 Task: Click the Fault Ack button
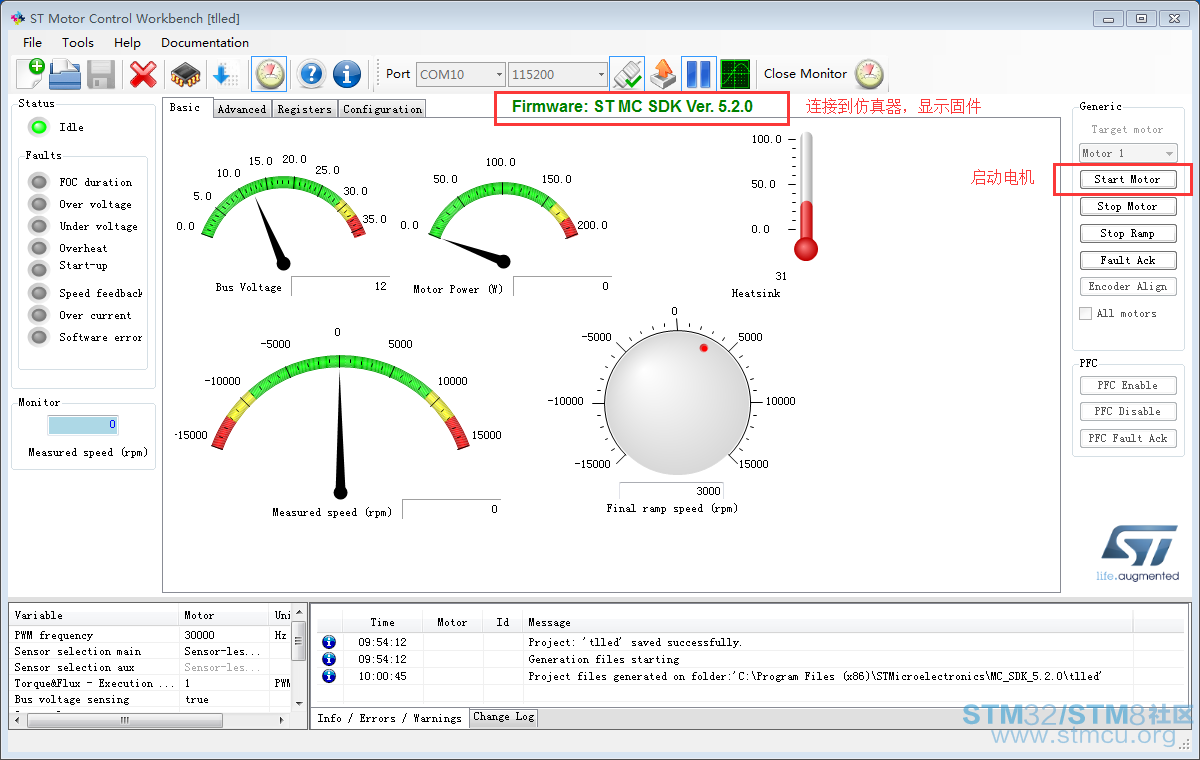(x=1128, y=260)
